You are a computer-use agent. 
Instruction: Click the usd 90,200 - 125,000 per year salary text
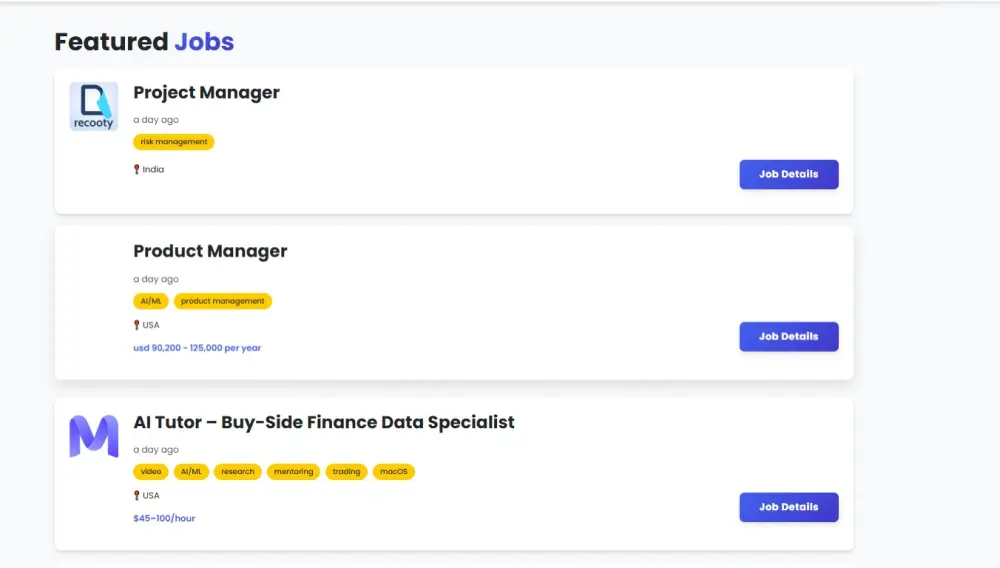tap(197, 348)
